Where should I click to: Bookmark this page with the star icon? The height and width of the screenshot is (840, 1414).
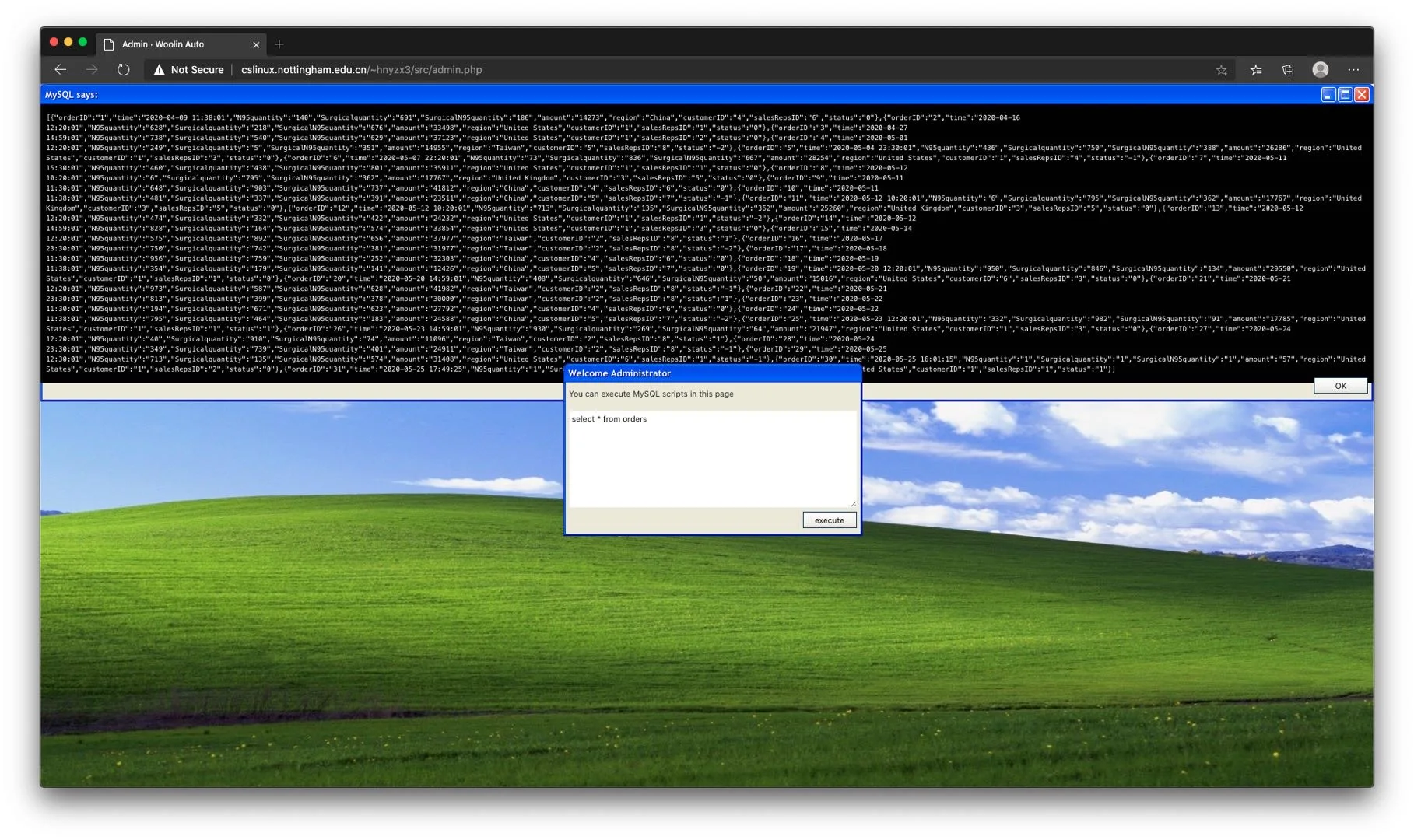tap(1222, 70)
